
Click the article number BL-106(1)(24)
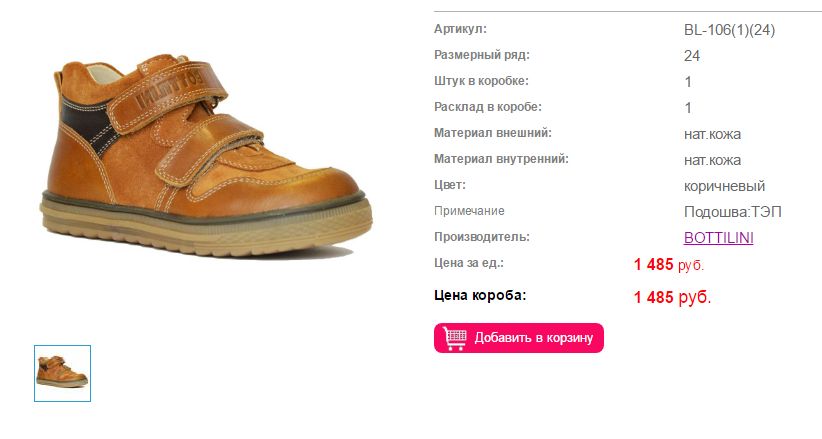[729, 30]
